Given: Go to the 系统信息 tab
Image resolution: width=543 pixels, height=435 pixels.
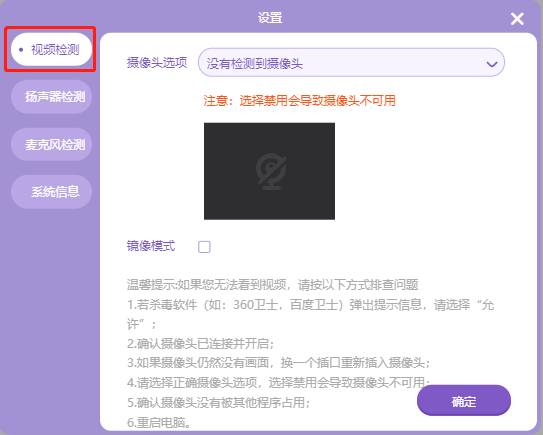Looking at the screenshot, I should 51,192.
